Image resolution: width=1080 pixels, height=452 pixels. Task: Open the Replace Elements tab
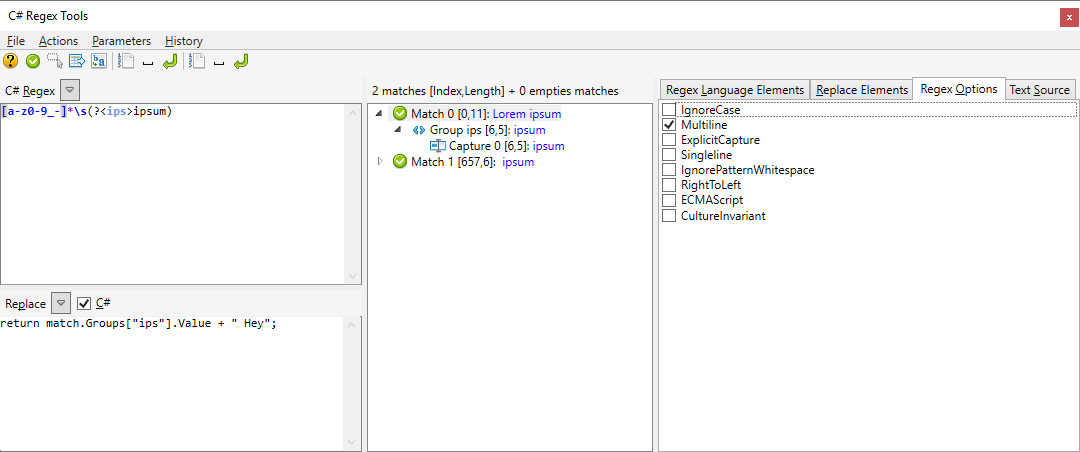[x=861, y=90]
